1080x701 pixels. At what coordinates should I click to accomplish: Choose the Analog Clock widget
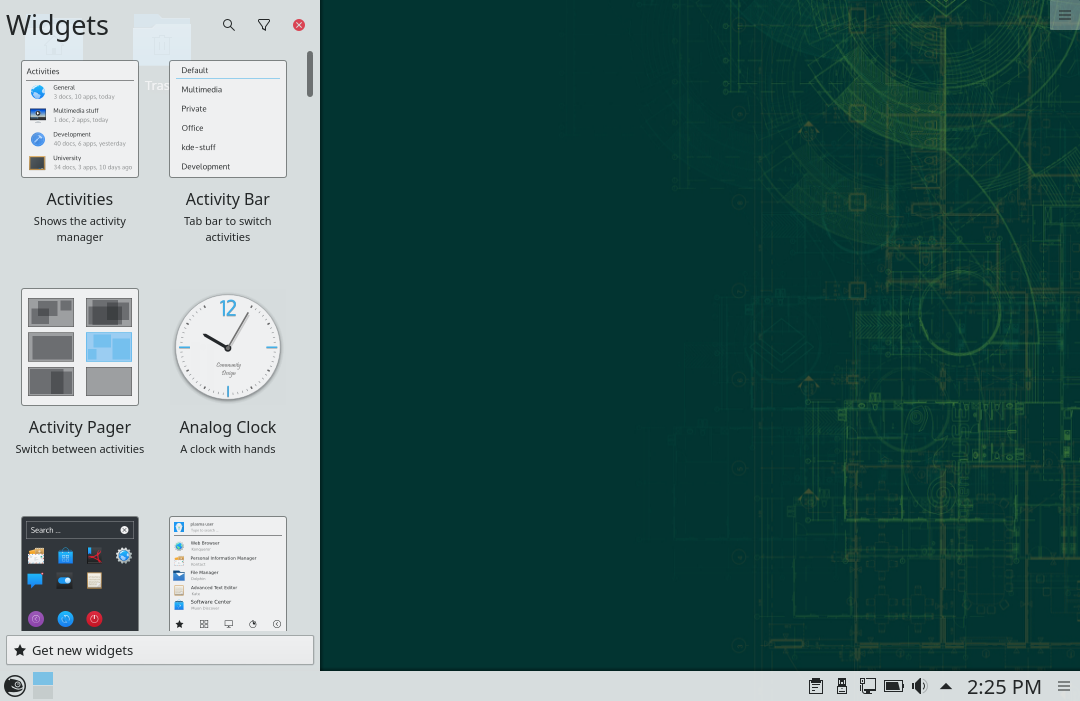pos(228,347)
